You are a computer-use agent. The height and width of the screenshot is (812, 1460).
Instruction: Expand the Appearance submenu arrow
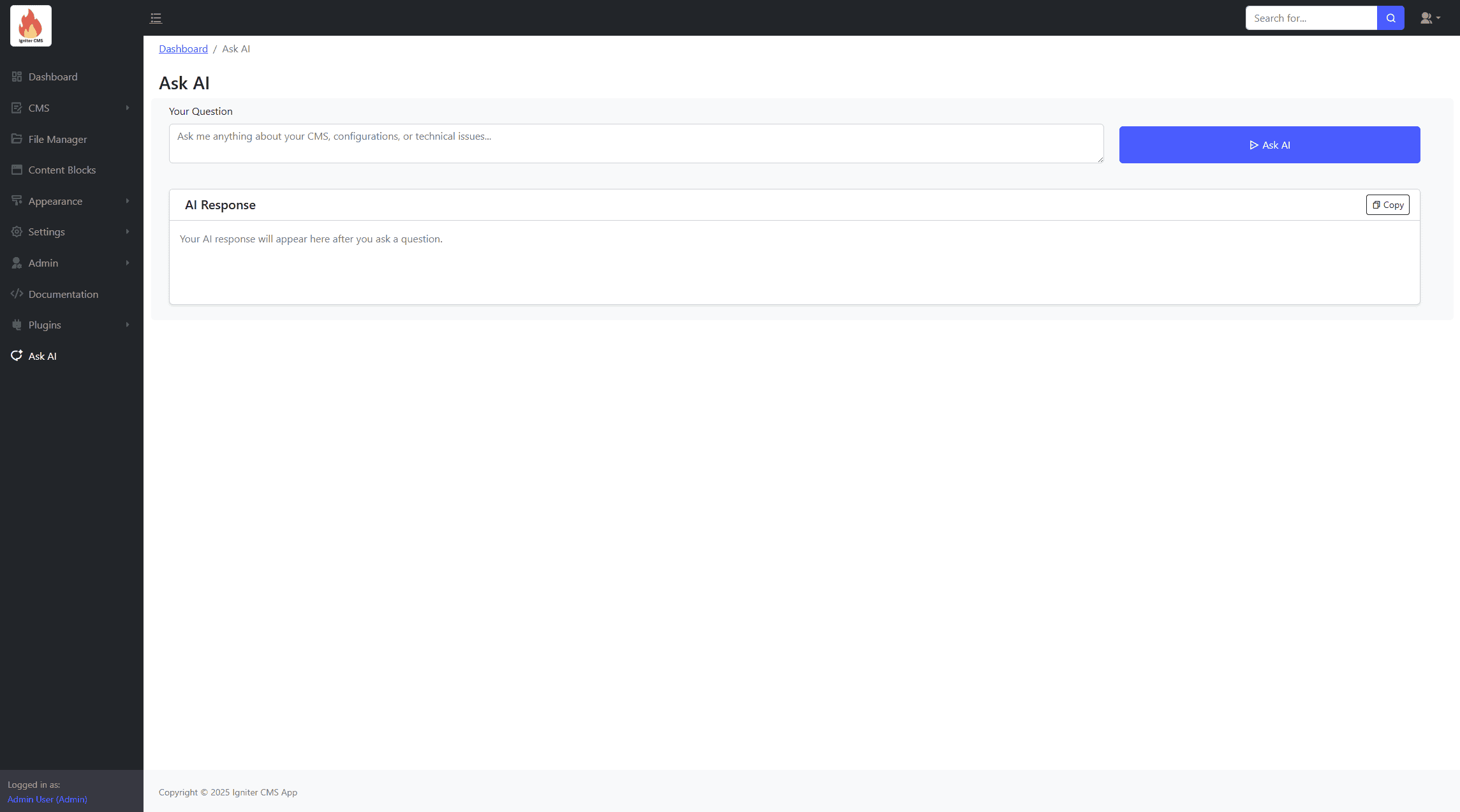(x=128, y=201)
